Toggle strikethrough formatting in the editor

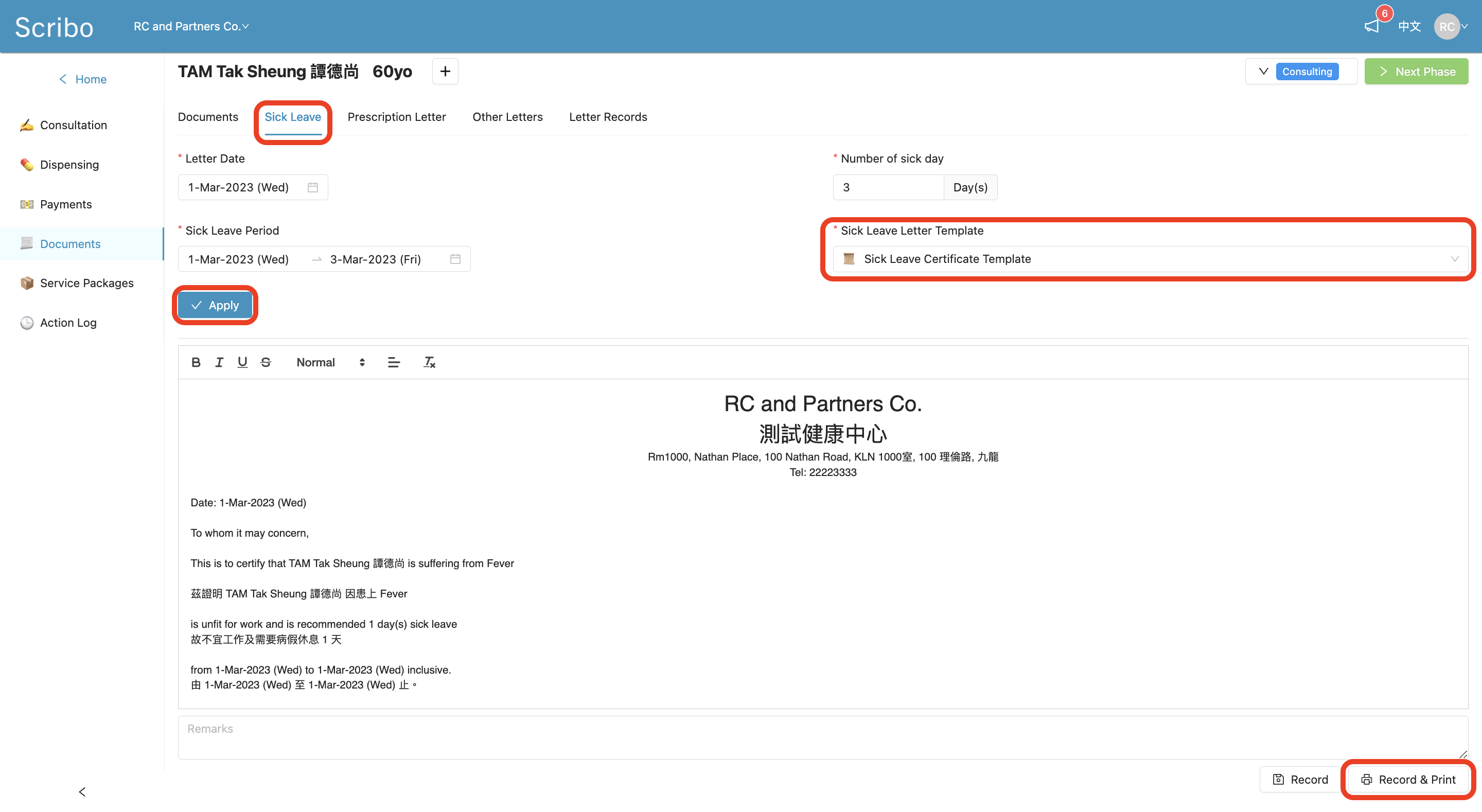[266, 362]
